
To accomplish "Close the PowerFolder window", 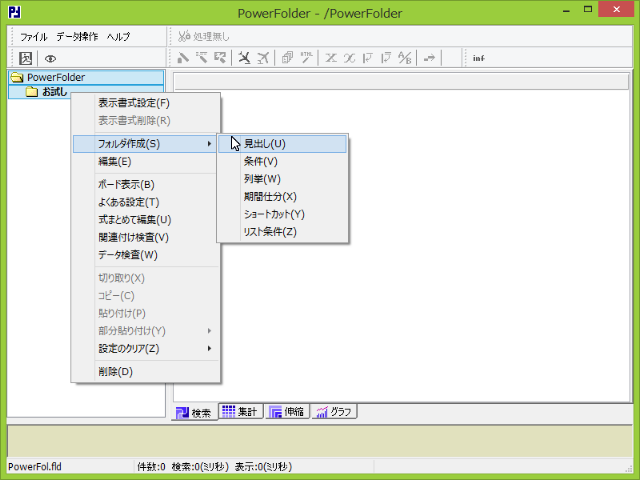I will tap(616, 9).
